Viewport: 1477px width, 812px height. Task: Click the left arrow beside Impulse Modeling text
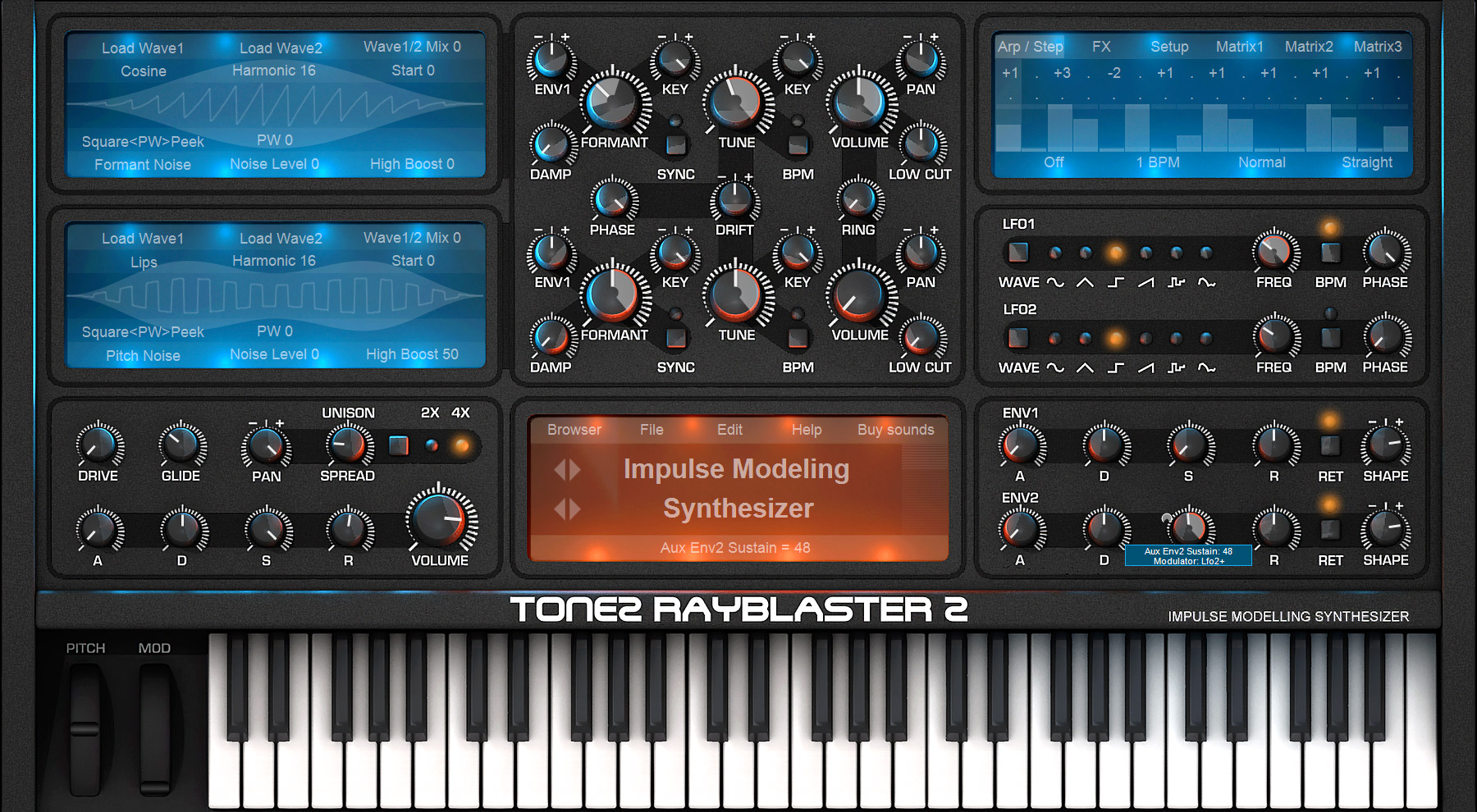560,470
